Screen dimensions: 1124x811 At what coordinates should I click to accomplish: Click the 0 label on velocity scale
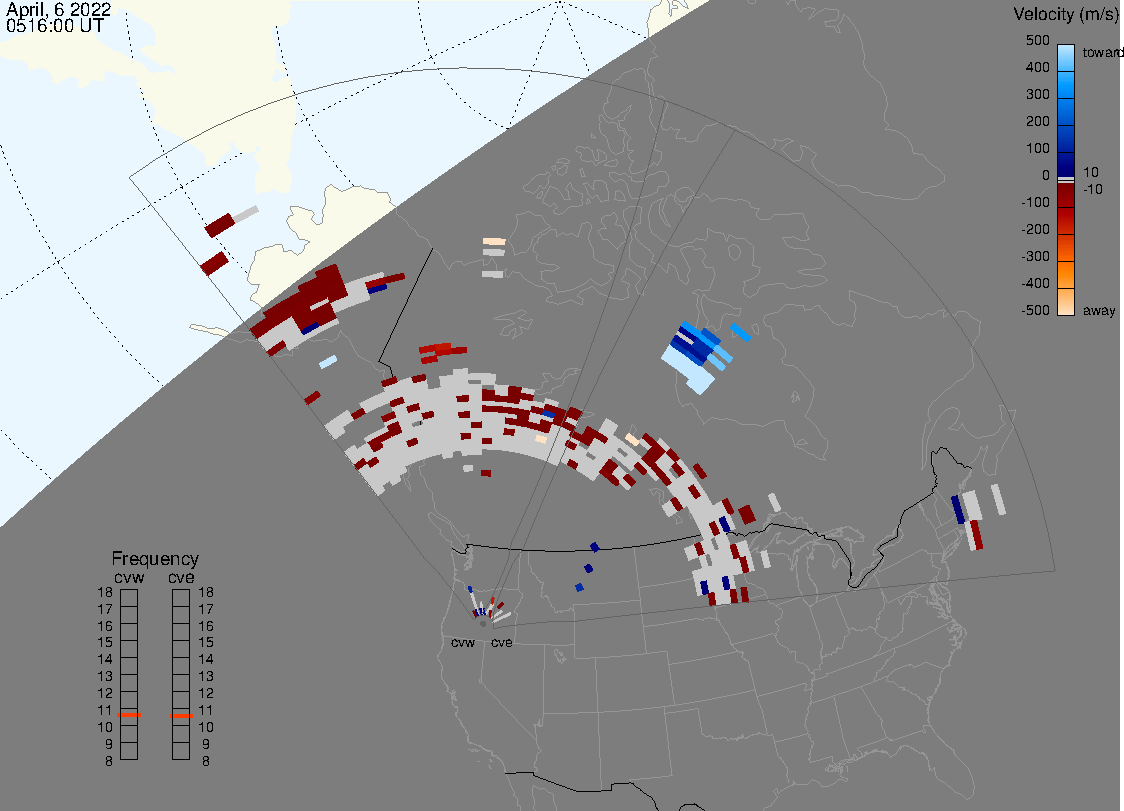pos(1046,176)
